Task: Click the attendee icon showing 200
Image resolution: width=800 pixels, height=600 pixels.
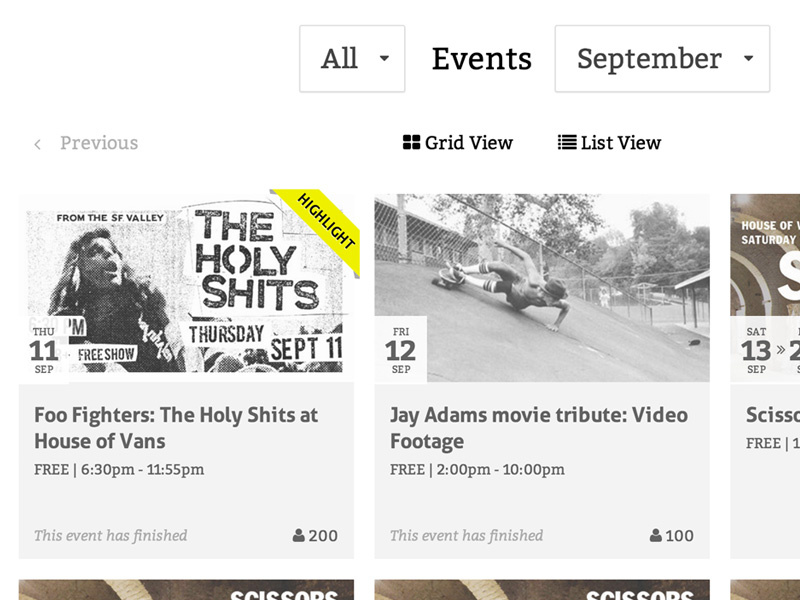Action: (299, 535)
